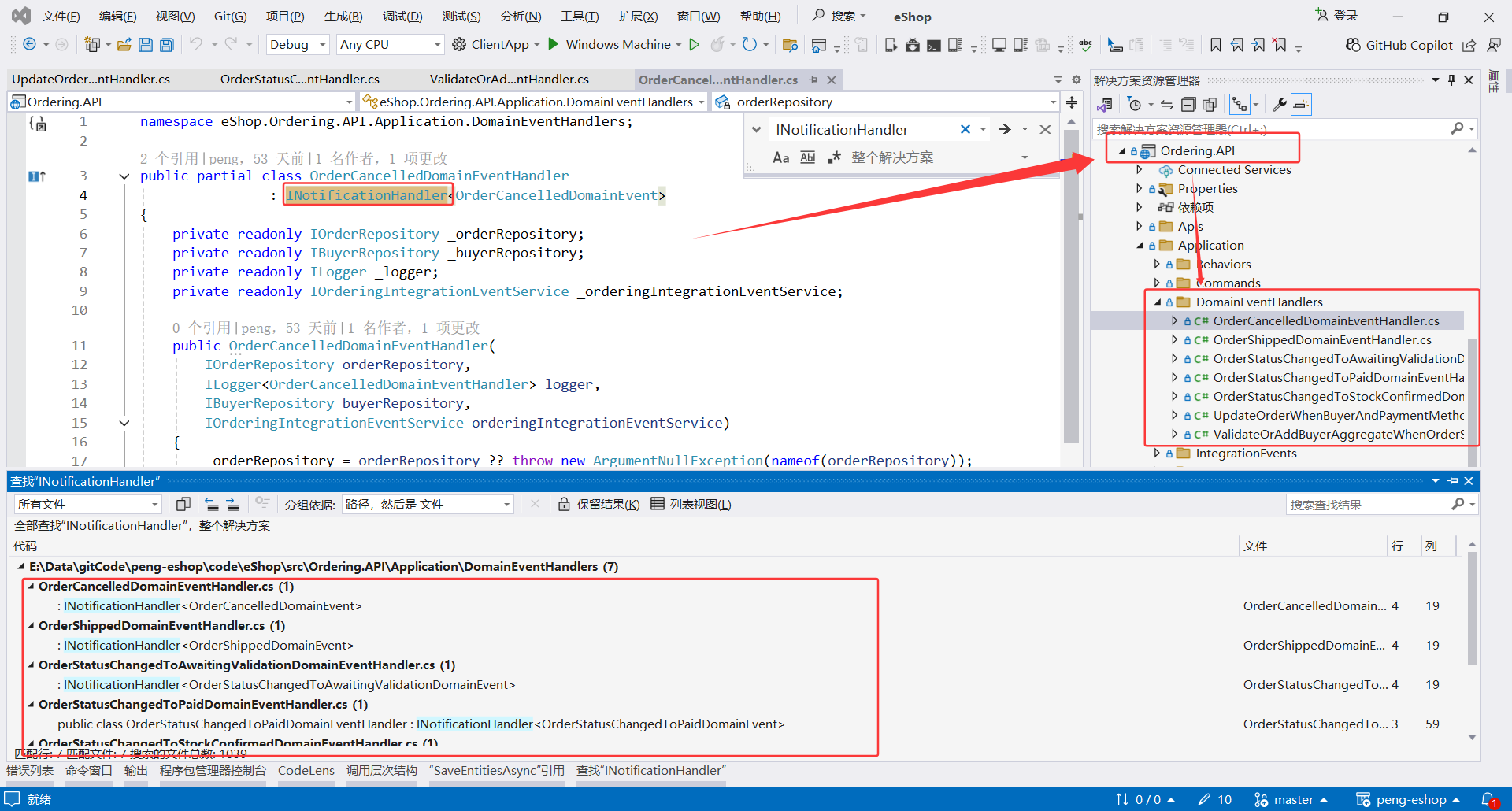Click pending changes filter clock icon
The width and height of the screenshot is (1512, 811).
[1135, 105]
